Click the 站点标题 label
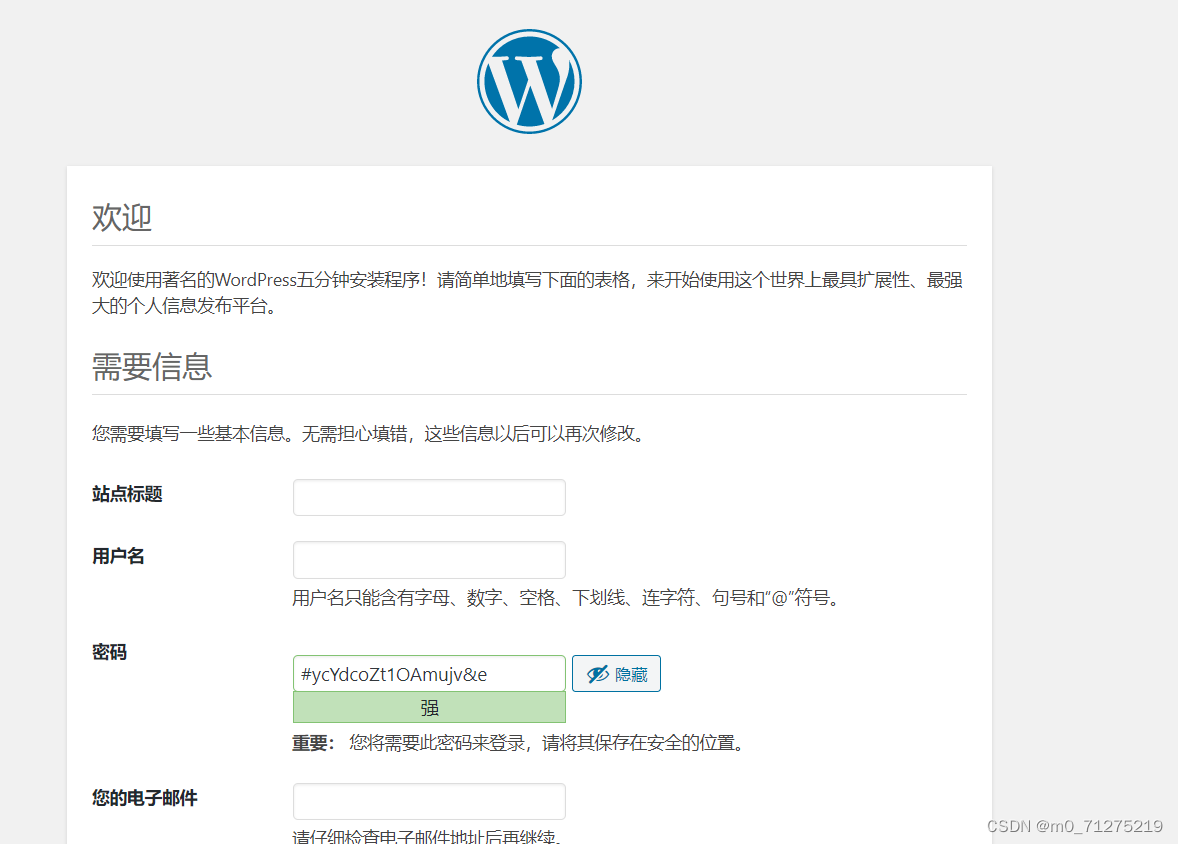 [x=127, y=494]
